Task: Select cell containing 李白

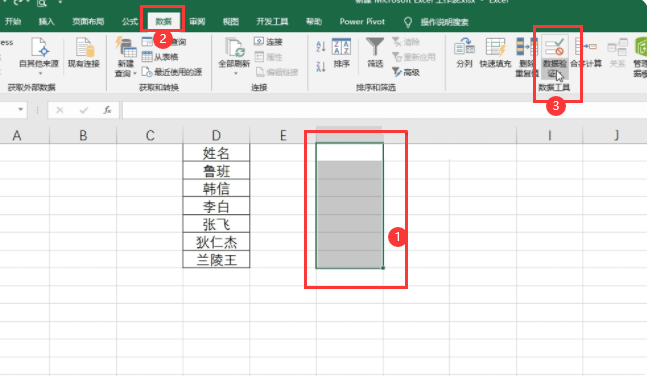Action: [x=216, y=206]
